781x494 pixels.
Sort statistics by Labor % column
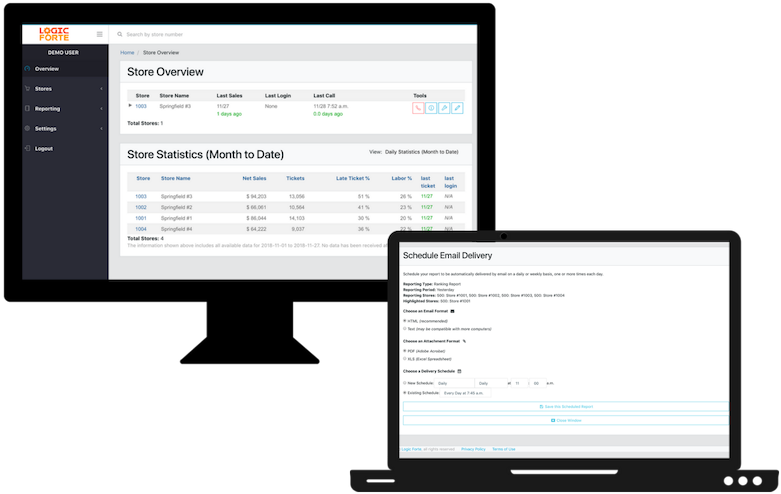coord(401,178)
